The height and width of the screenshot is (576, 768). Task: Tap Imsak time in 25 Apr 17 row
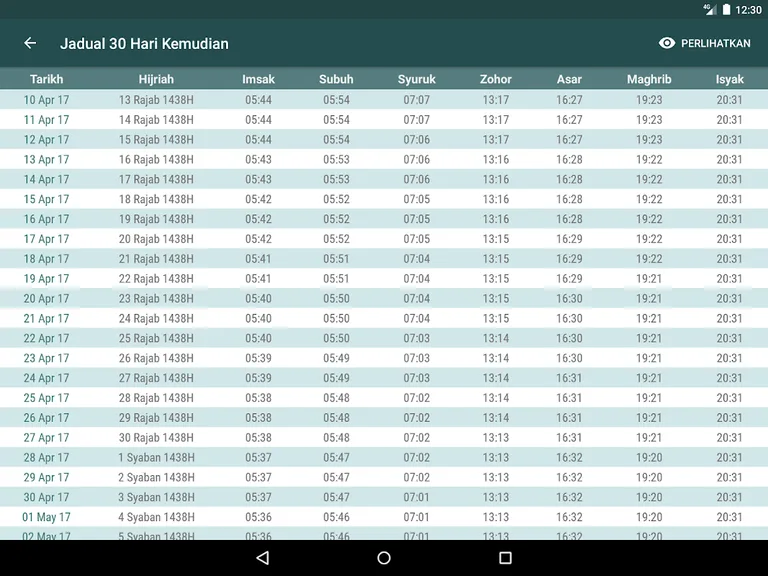258,398
